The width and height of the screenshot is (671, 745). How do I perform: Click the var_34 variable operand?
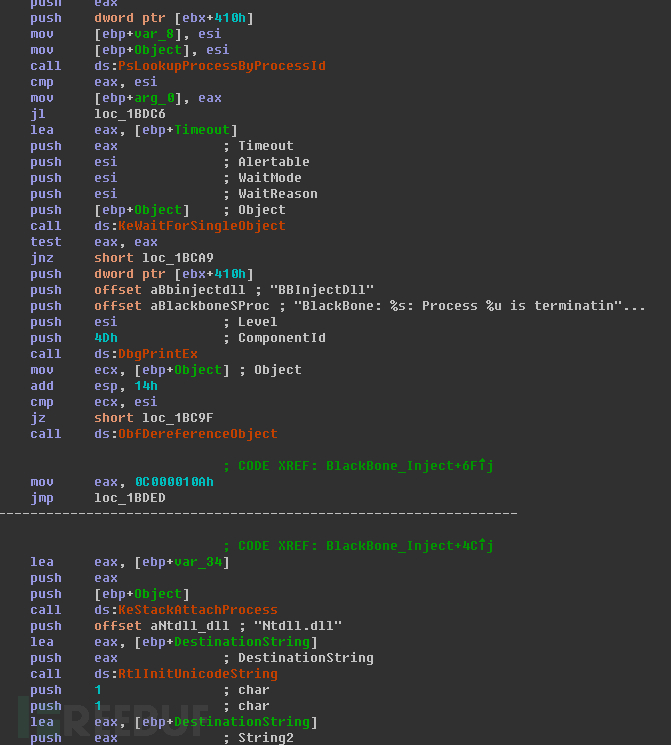click(198, 562)
